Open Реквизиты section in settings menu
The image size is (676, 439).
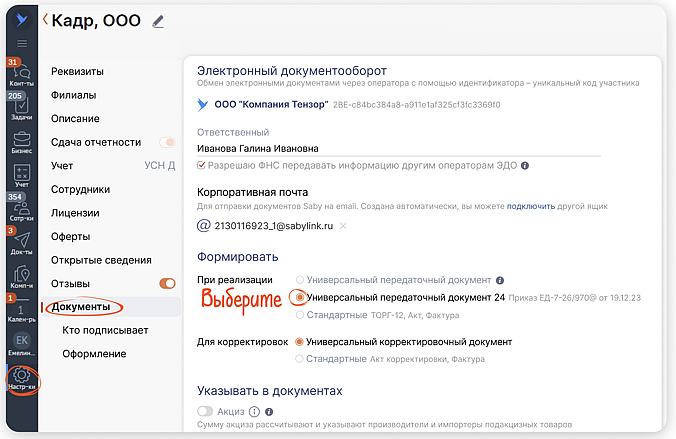pyautogui.click(x=77, y=72)
